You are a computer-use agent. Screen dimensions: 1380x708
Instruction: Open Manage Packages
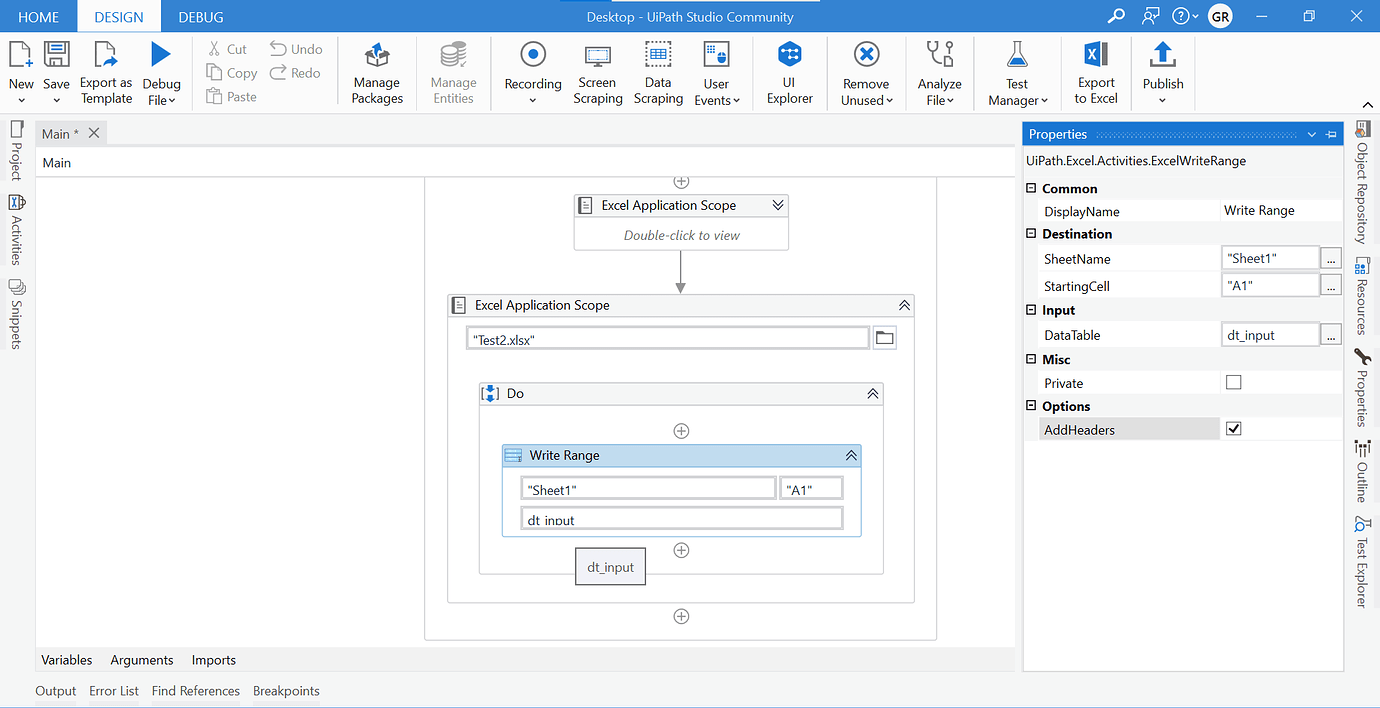pos(376,72)
